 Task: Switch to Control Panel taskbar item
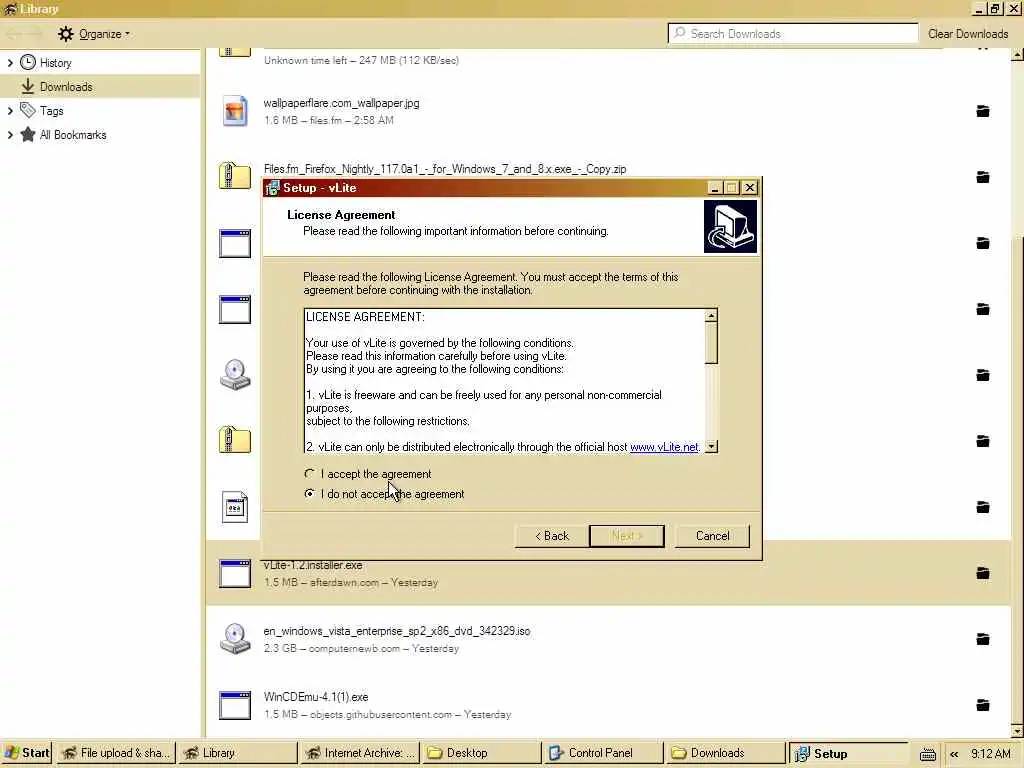click(x=604, y=753)
